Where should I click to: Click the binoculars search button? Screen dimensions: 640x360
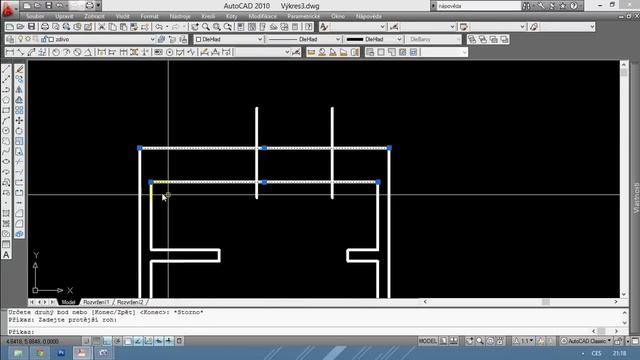coord(527,6)
